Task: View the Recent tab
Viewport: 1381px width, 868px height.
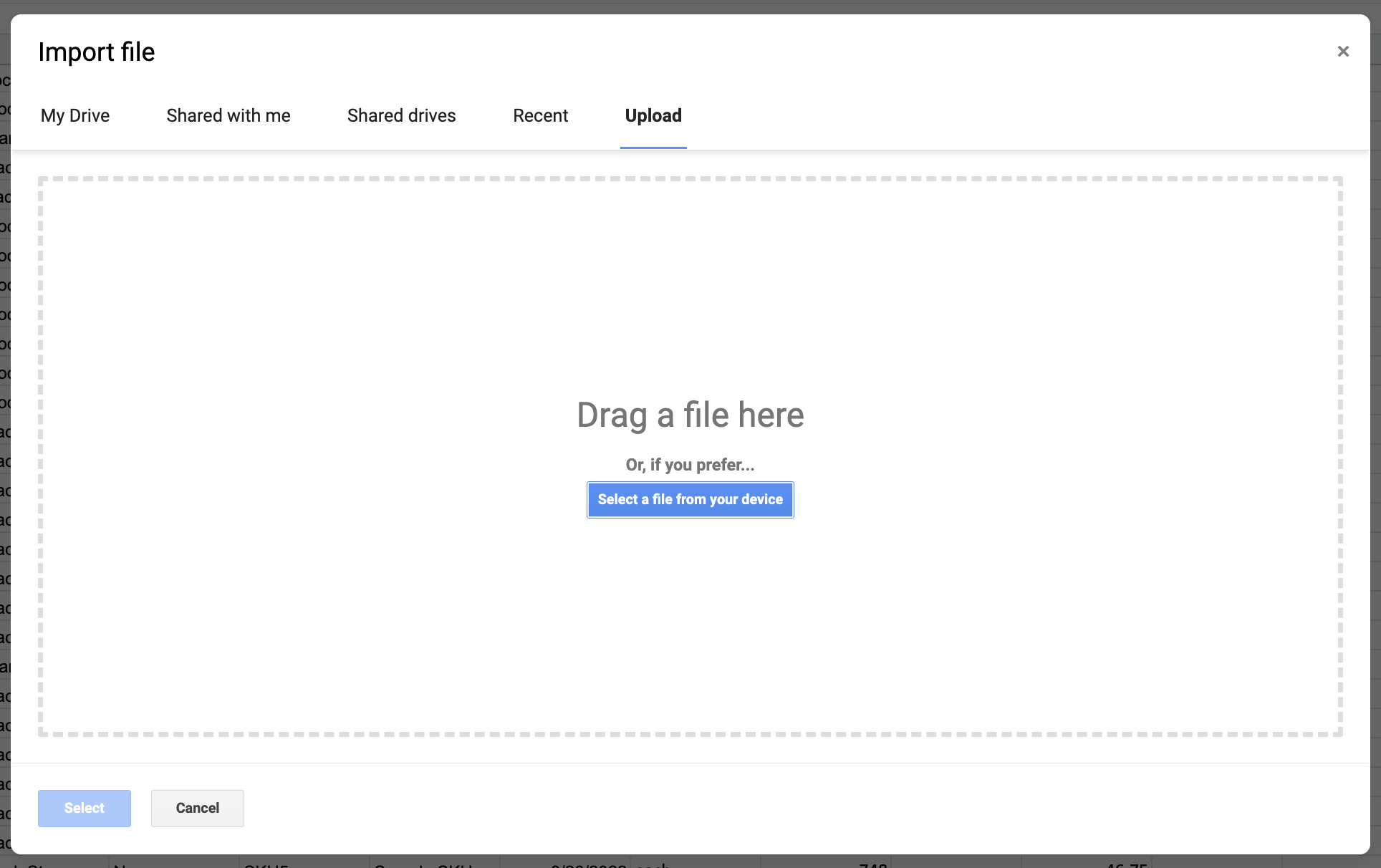Action: coord(540,115)
